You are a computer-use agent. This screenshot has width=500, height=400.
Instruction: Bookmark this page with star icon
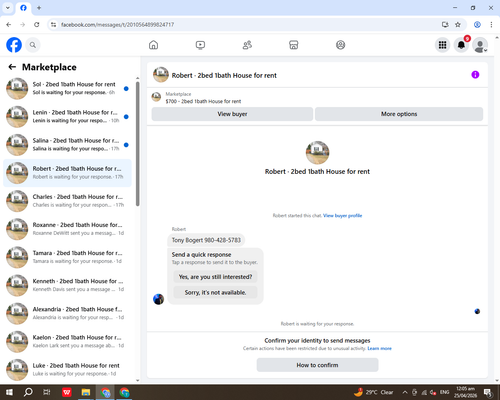tap(458, 25)
